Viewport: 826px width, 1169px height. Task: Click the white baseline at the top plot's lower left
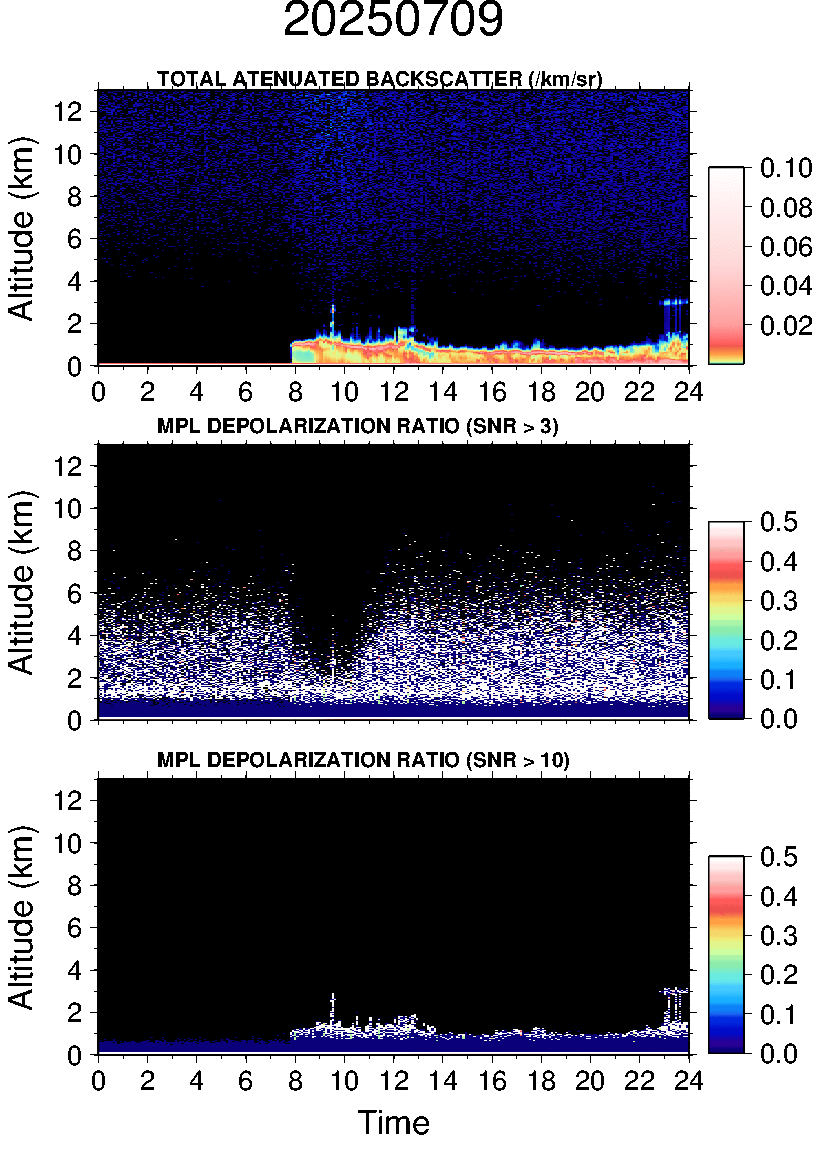coord(190,364)
